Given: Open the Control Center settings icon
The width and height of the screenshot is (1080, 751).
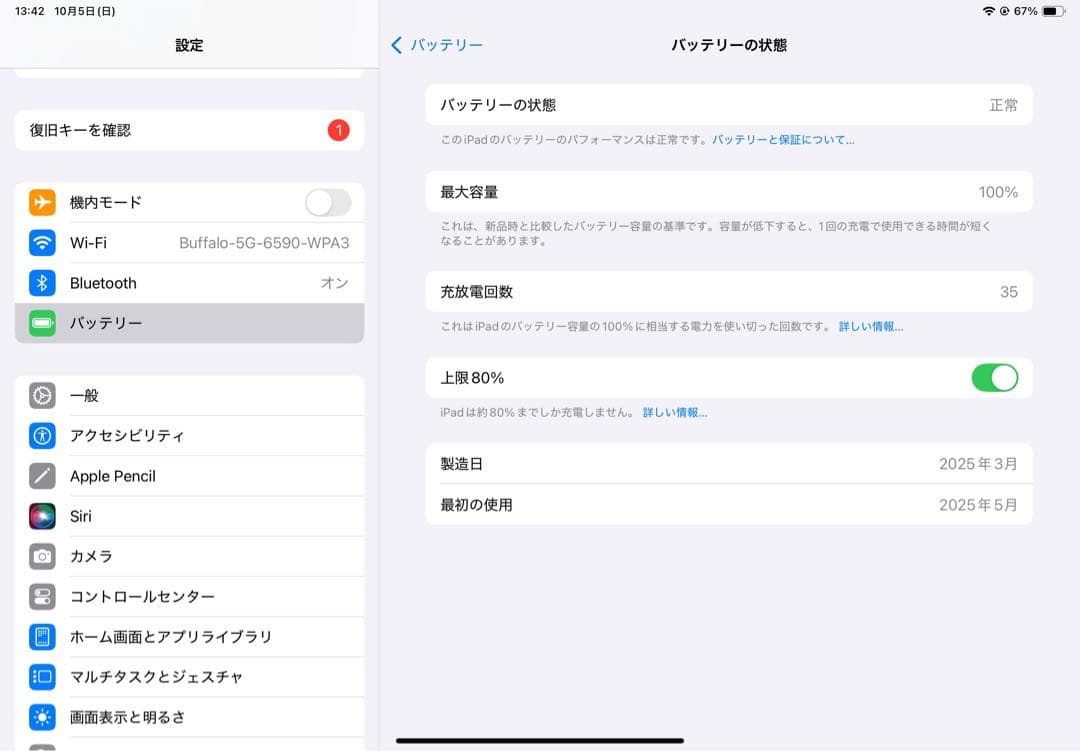Looking at the screenshot, I should point(42,596).
